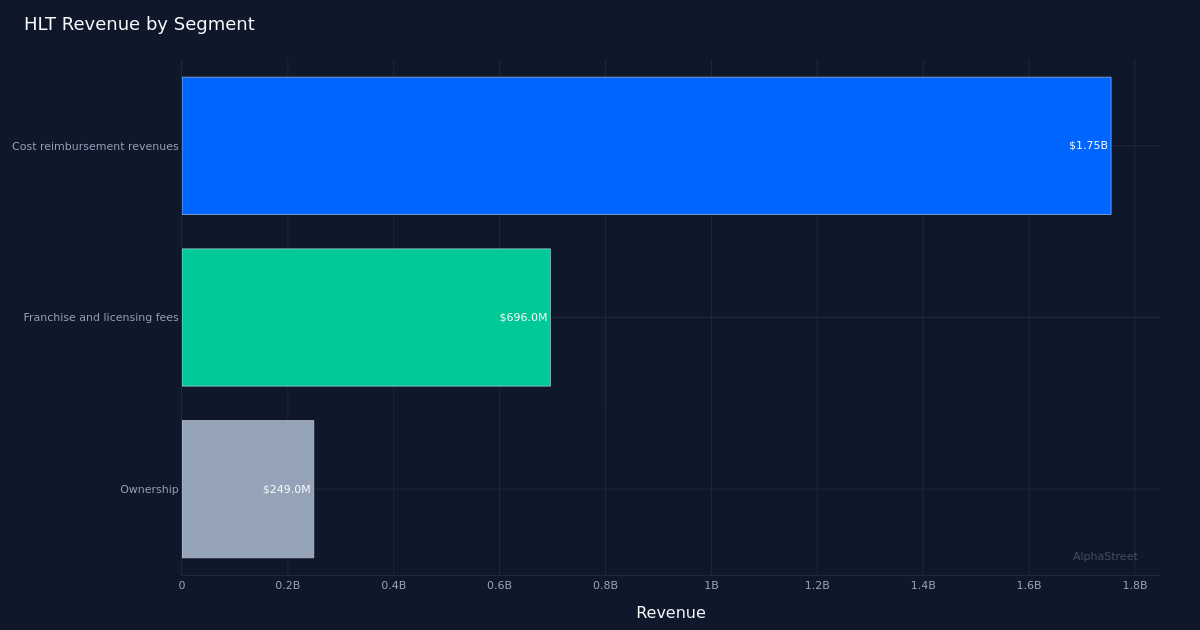Image resolution: width=1200 pixels, height=630 pixels.
Task: Click the Revenue axis title
Action: click(x=671, y=612)
